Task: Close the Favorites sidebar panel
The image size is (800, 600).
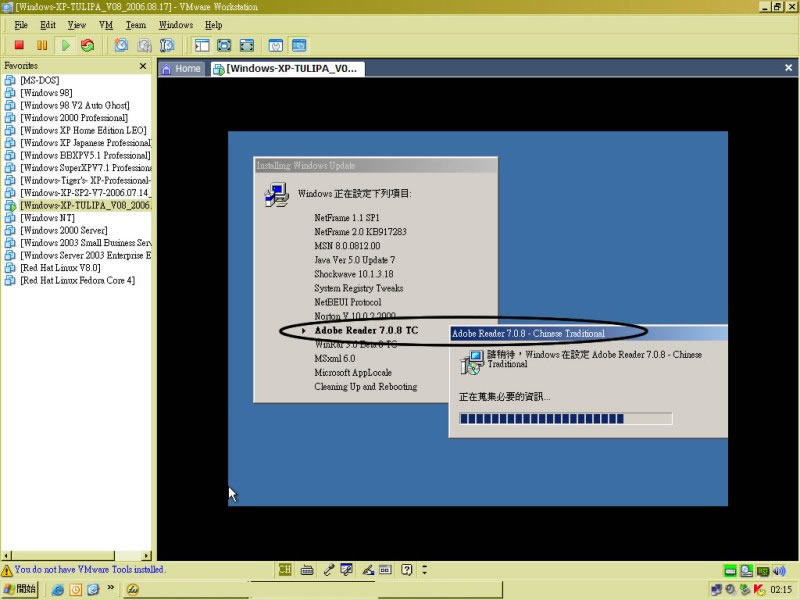Action: click(143, 66)
